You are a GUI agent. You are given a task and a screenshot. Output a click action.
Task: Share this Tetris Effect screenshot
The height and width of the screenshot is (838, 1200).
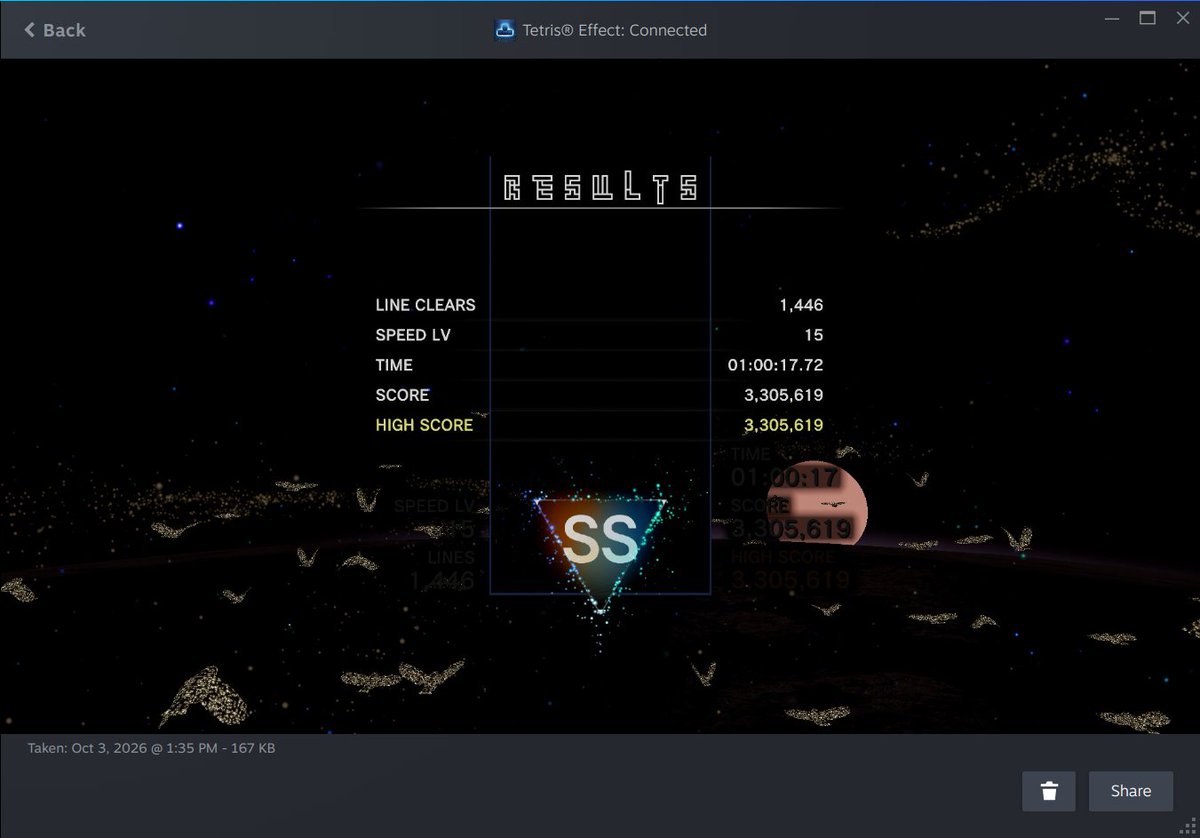1131,791
